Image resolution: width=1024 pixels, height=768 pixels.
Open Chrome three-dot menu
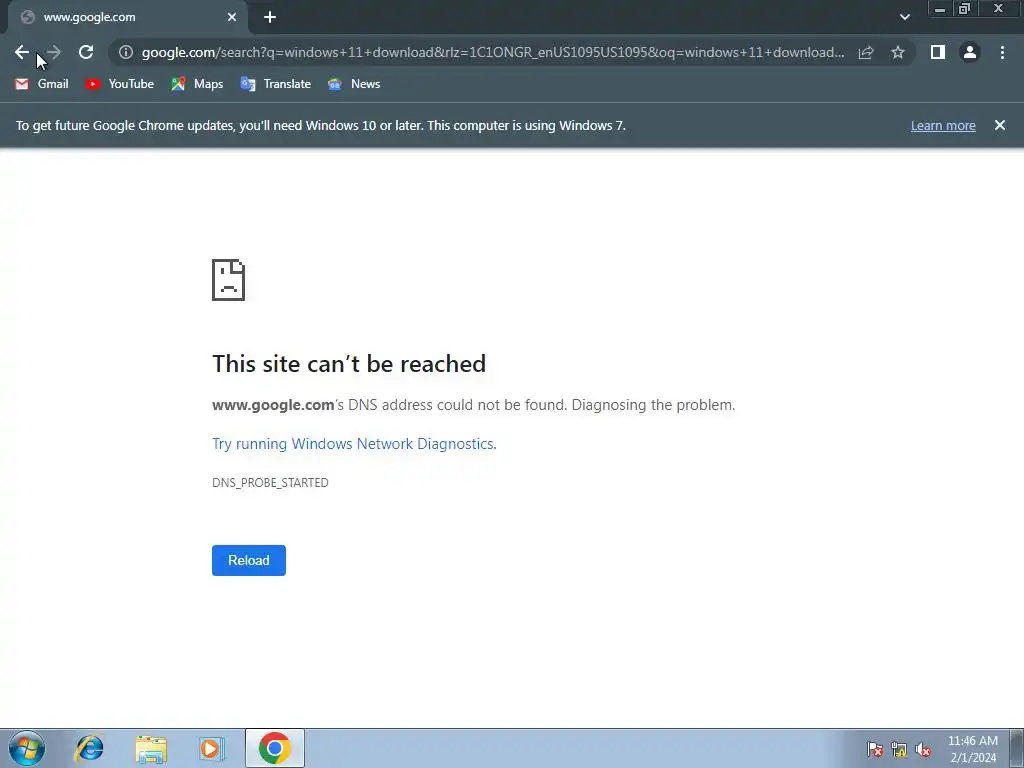point(1002,52)
